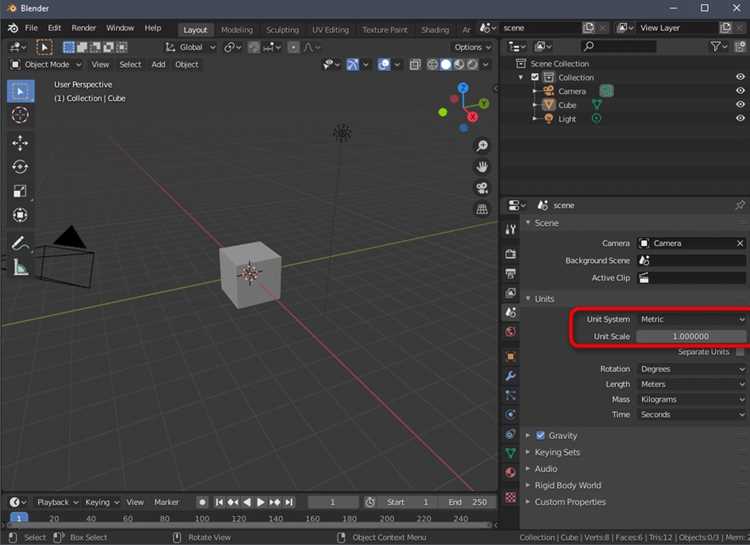Open the Unit System dropdown
The width and height of the screenshot is (750, 545).
coord(692,319)
